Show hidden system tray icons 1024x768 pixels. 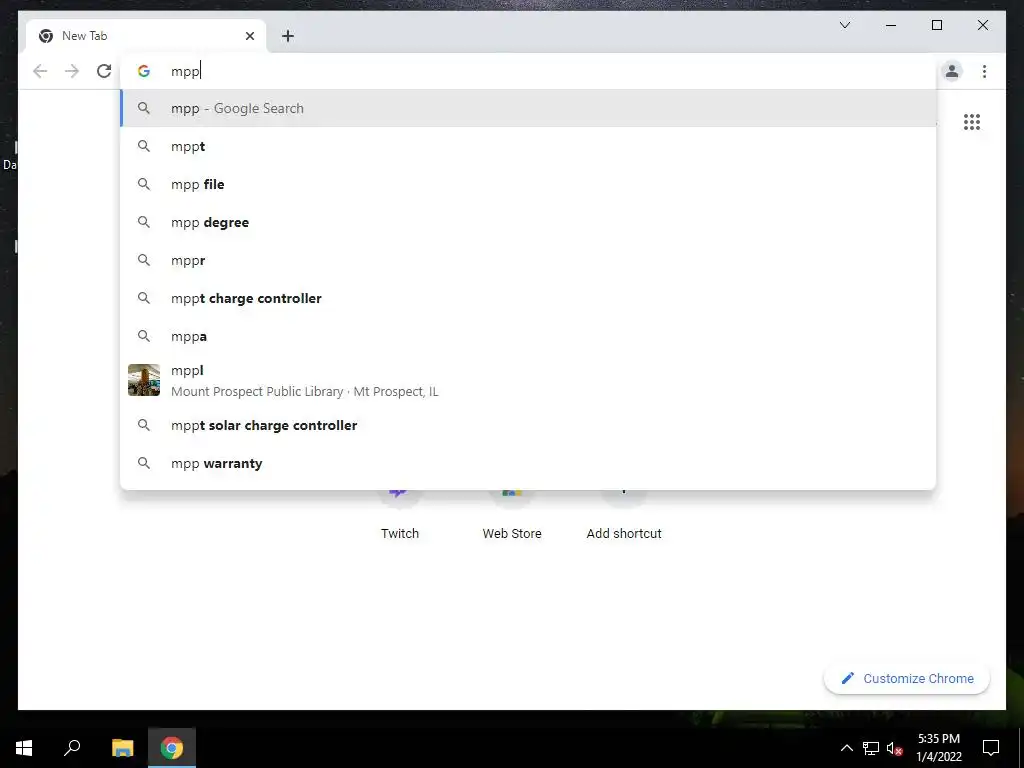coord(846,748)
